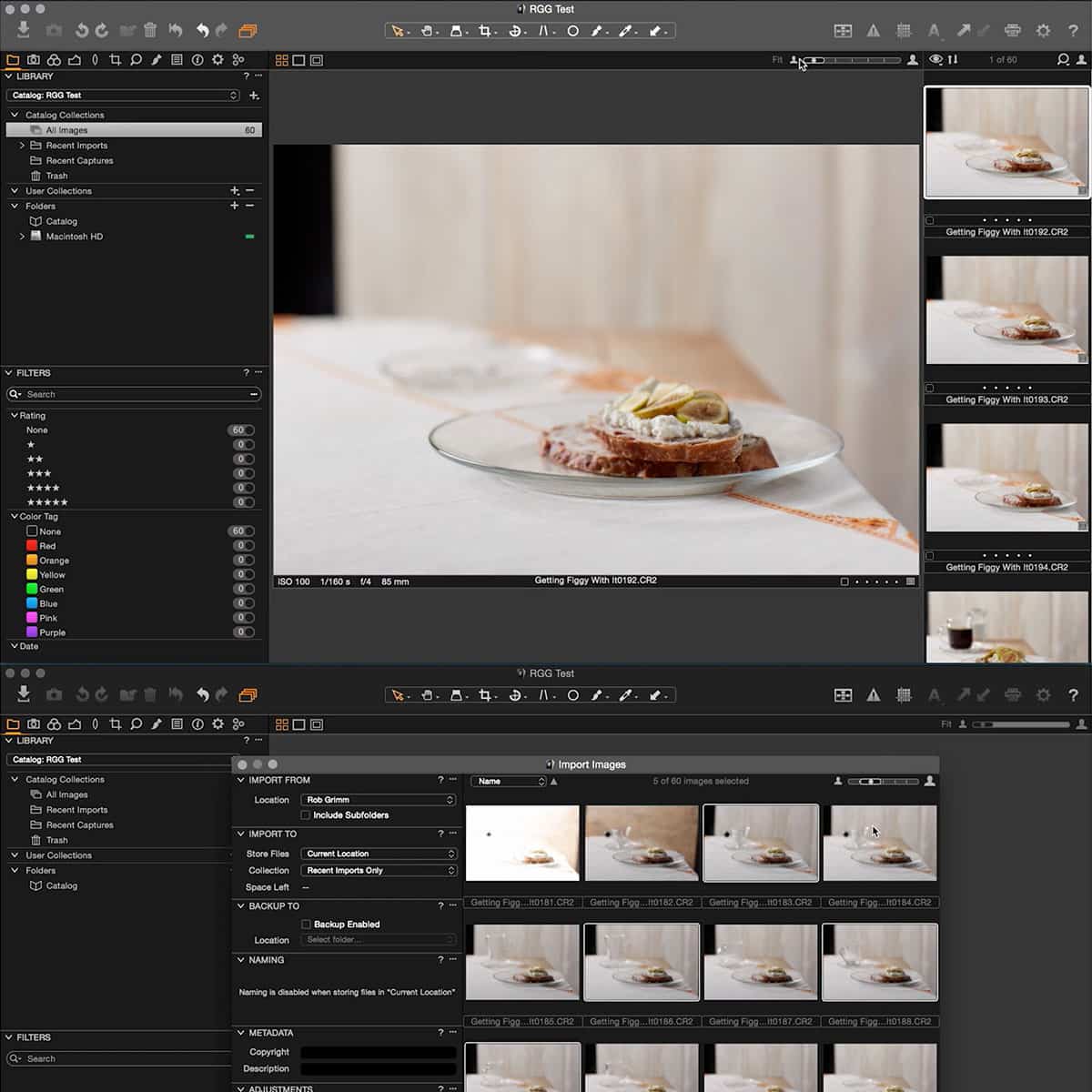
Task: Select the Getting Figgy It0193.CR2 thumbnail
Action: pyautogui.click(x=1006, y=309)
